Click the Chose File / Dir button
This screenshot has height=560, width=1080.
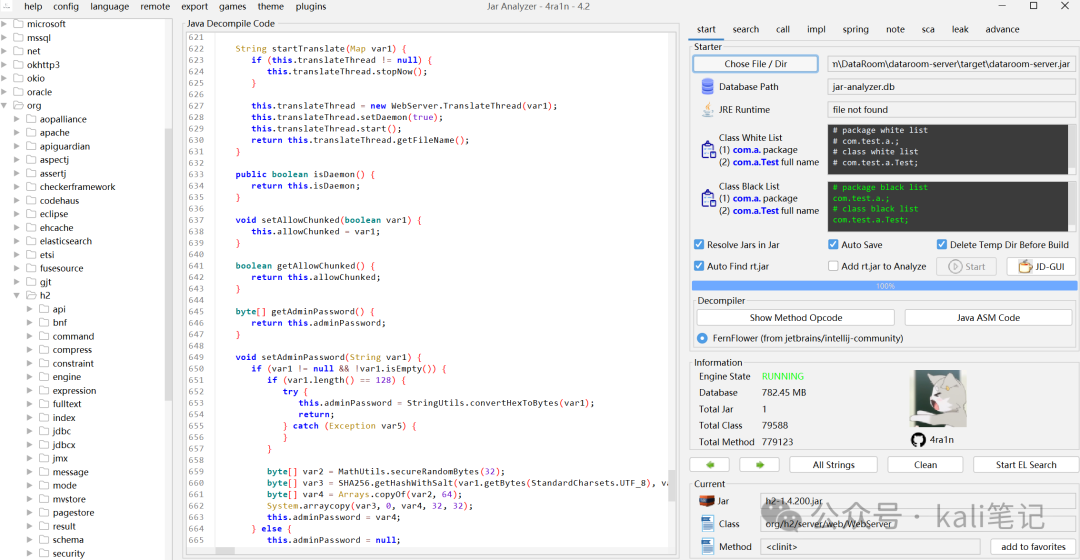pos(756,63)
